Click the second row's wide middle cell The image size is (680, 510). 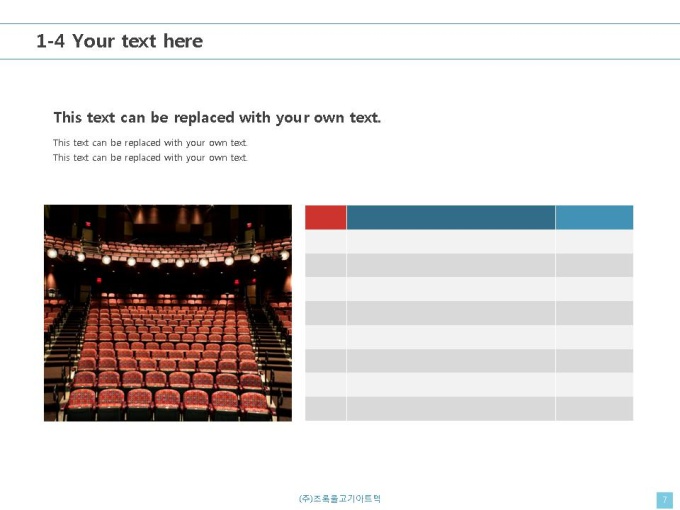[451, 265]
